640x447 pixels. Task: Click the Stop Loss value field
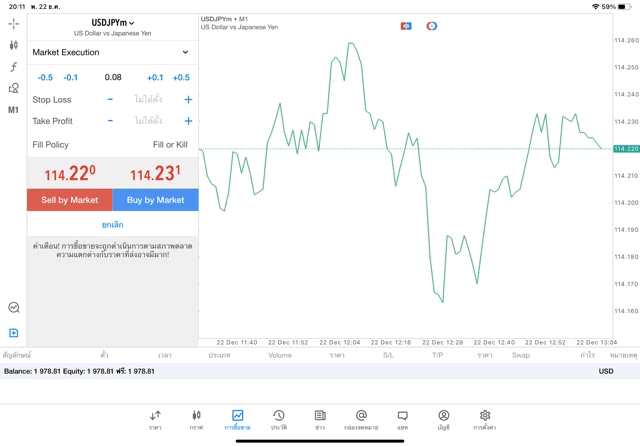click(148, 99)
